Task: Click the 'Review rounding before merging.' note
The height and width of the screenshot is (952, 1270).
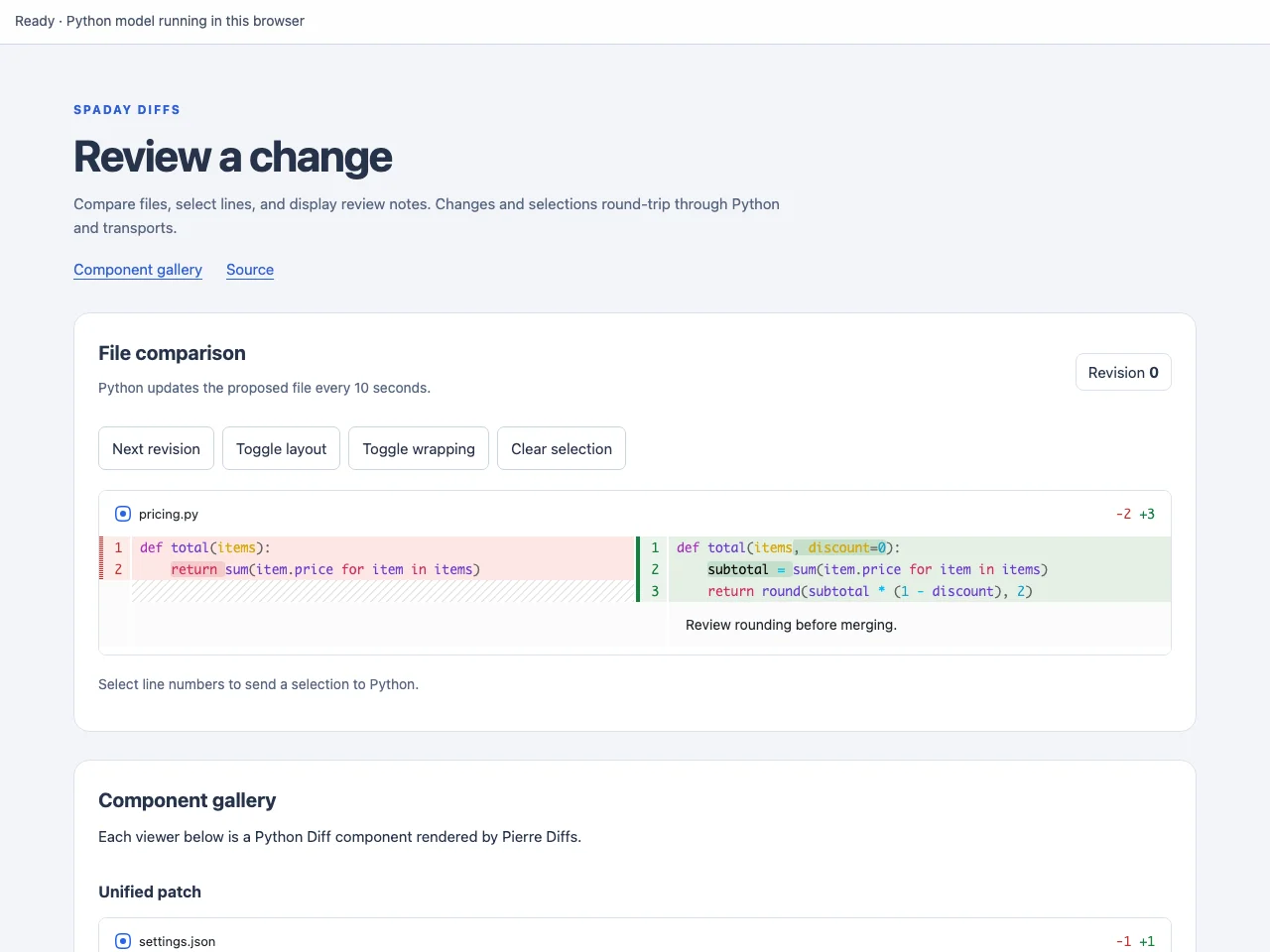Action: click(x=791, y=625)
